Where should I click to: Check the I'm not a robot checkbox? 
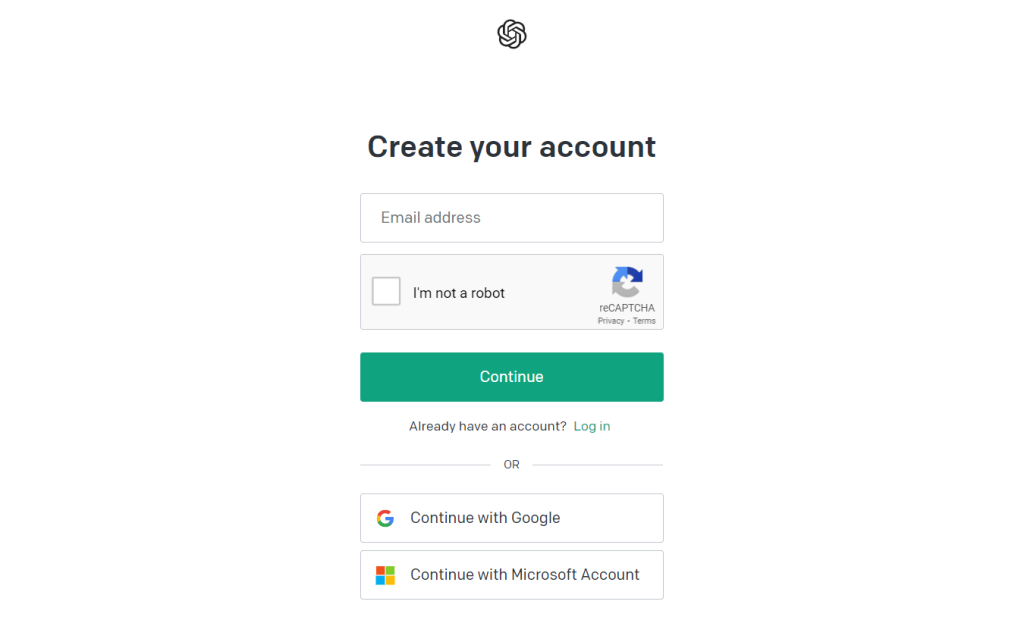(386, 291)
